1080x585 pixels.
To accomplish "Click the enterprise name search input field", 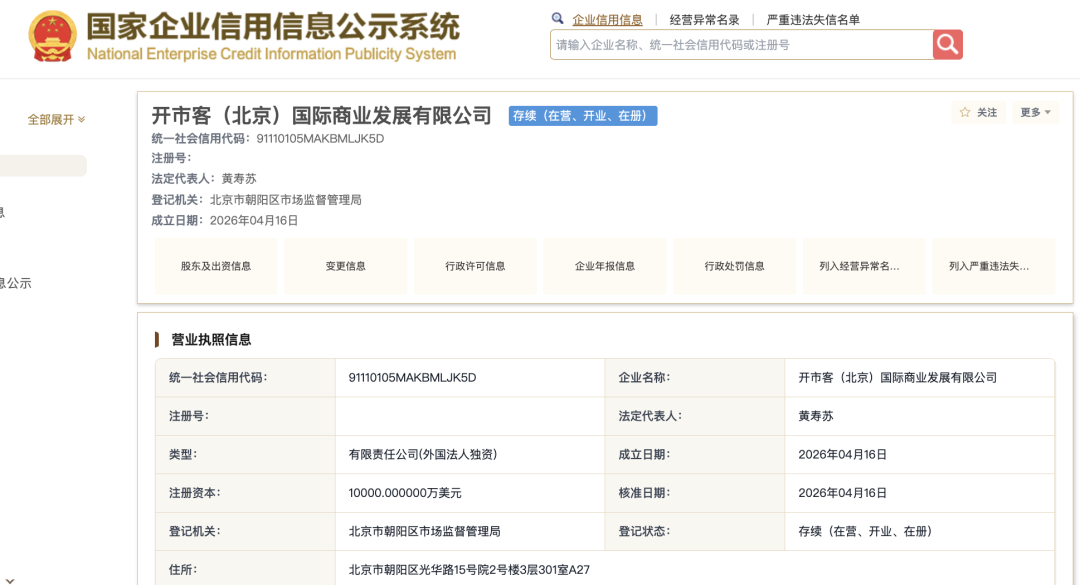I will (740, 45).
